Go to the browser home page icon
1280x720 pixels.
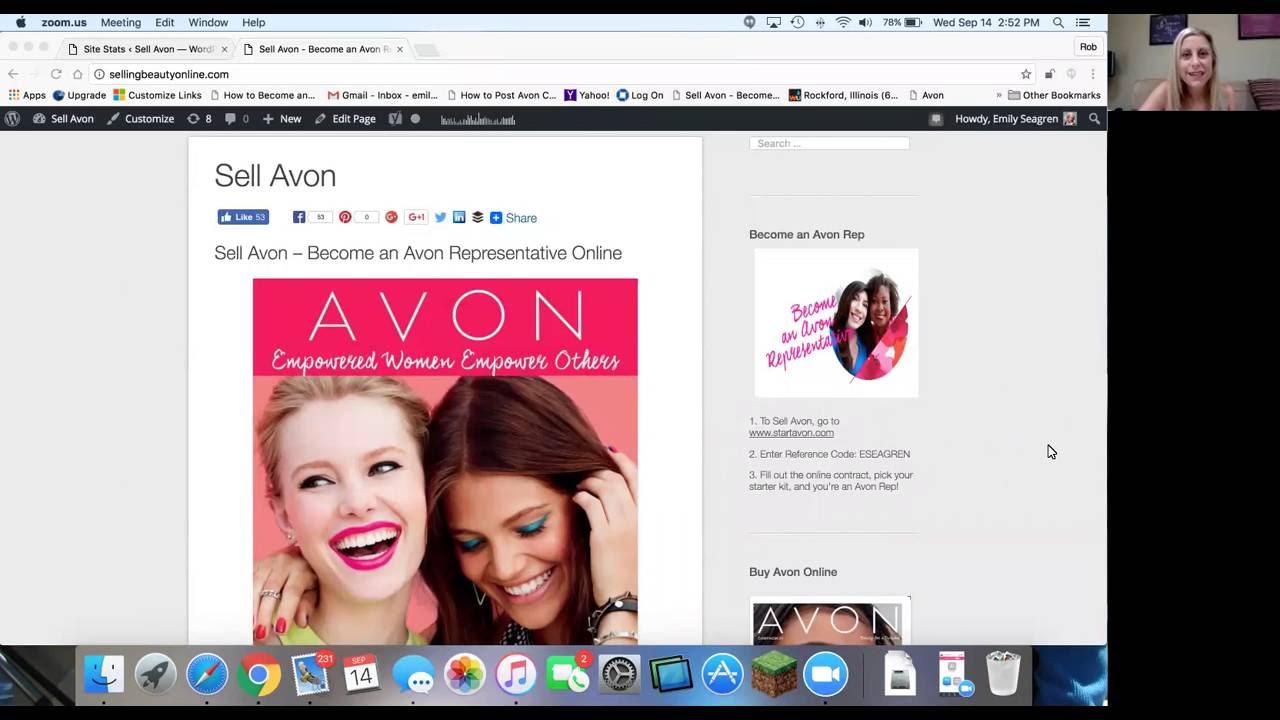tap(77, 74)
